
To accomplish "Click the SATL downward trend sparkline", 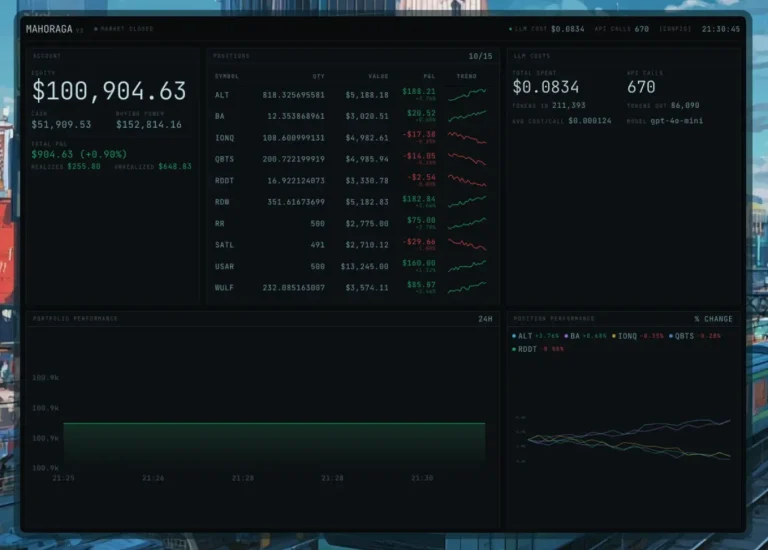I will click(x=467, y=244).
